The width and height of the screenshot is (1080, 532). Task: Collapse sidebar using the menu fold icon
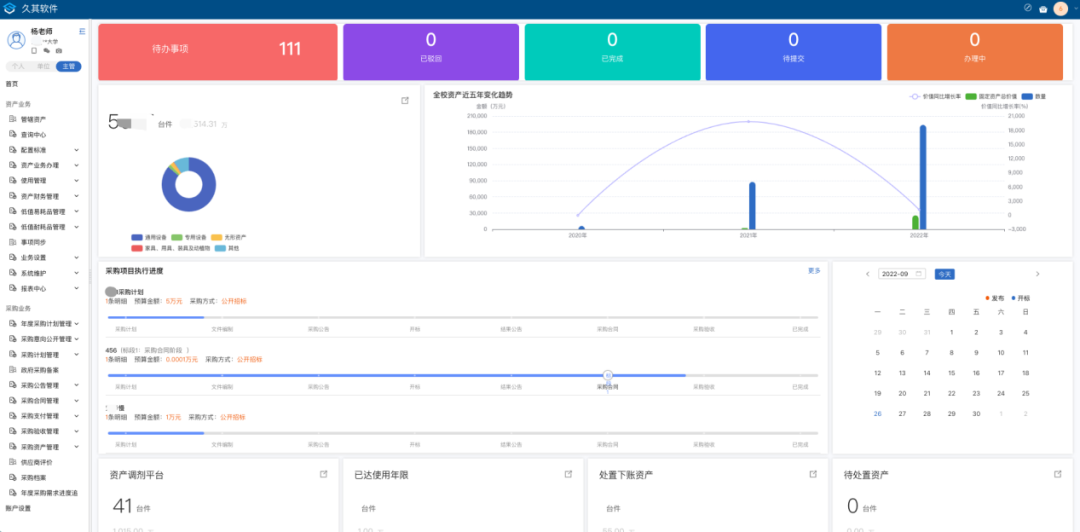coord(82,32)
